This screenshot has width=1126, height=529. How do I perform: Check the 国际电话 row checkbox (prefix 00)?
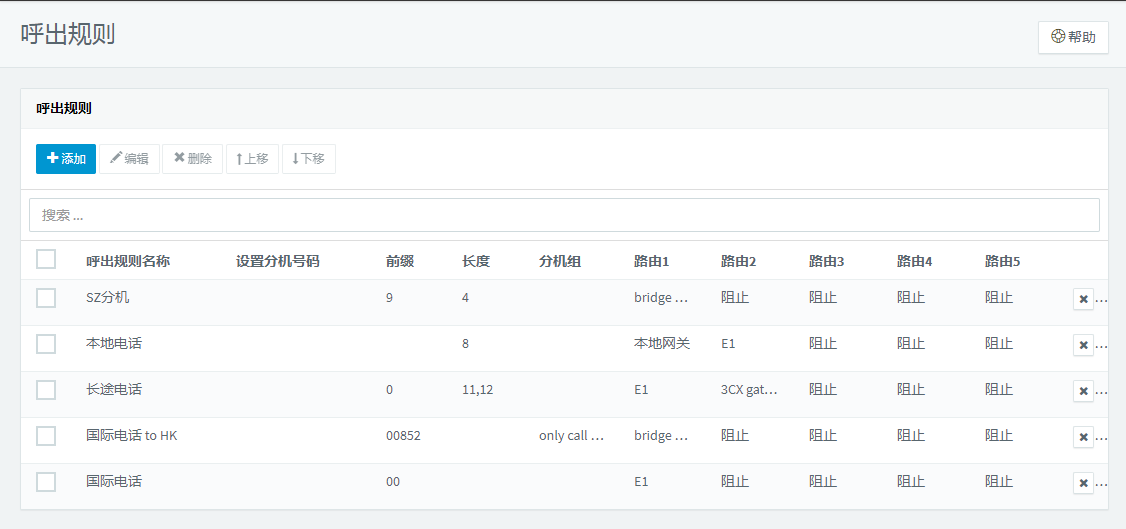[x=46, y=482]
